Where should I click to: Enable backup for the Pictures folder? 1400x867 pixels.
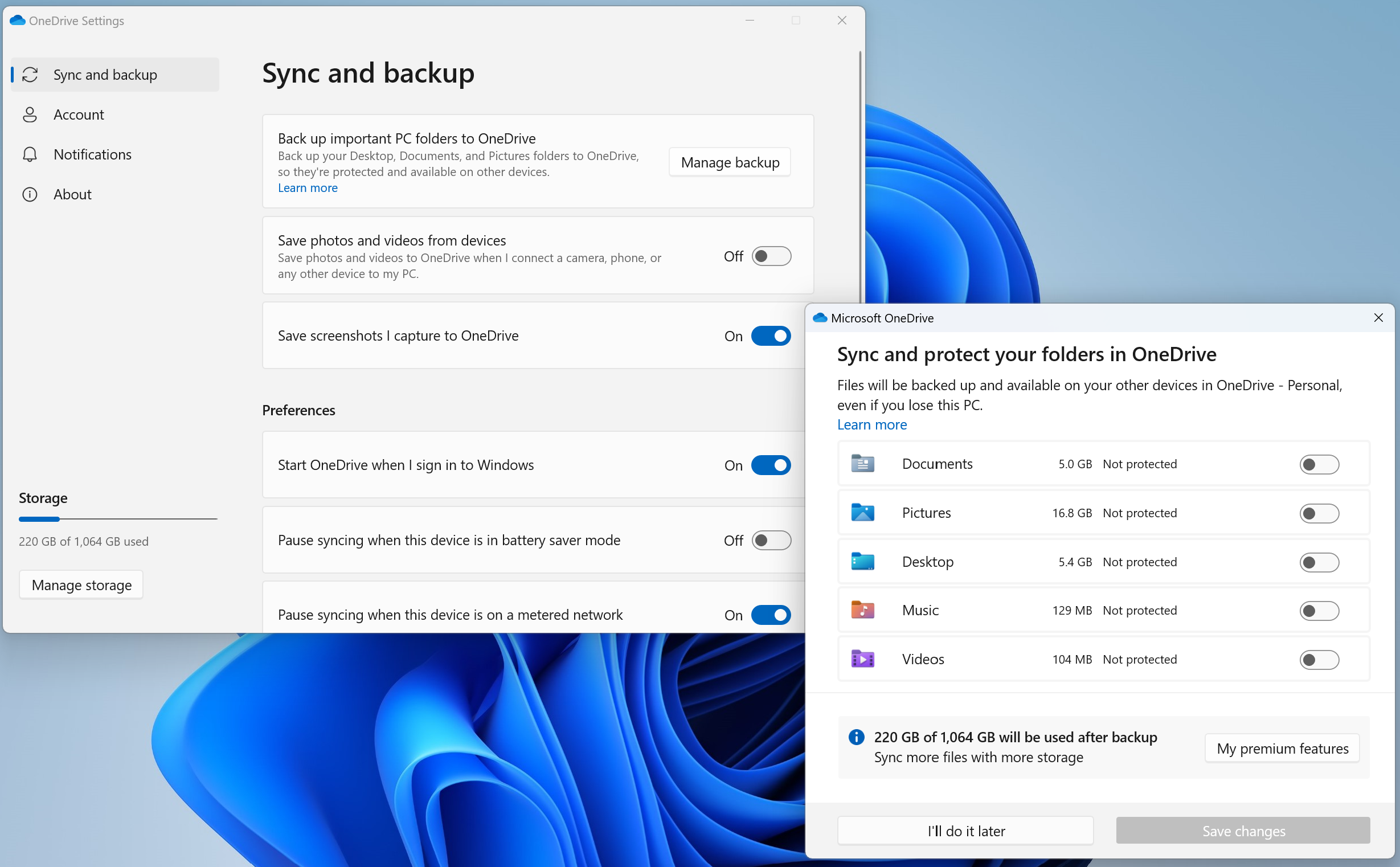pos(1319,513)
